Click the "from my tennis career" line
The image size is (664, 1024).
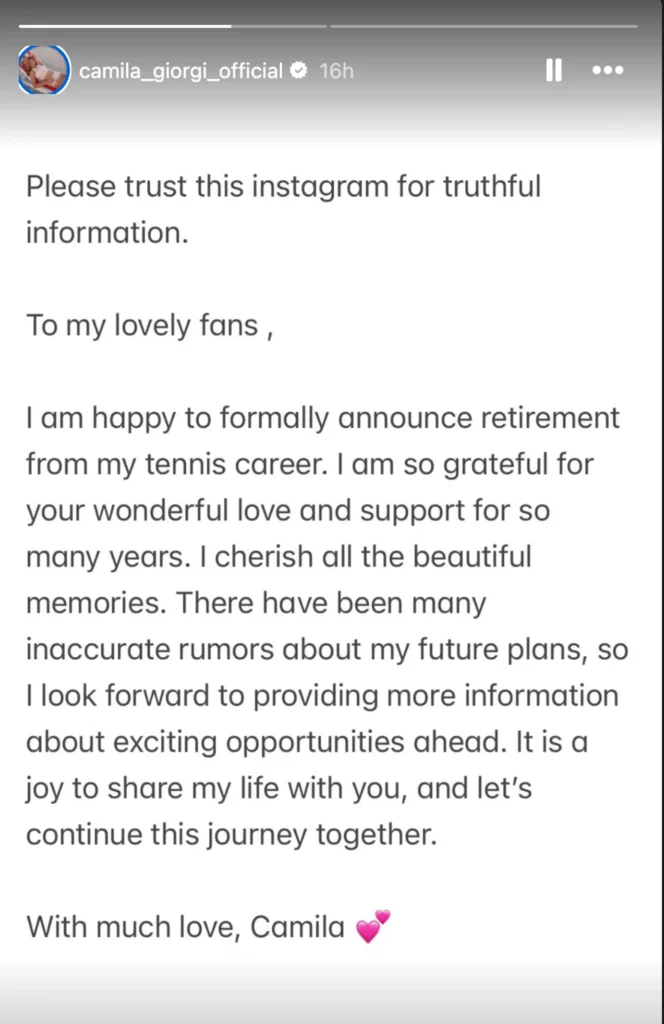[310, 465]
